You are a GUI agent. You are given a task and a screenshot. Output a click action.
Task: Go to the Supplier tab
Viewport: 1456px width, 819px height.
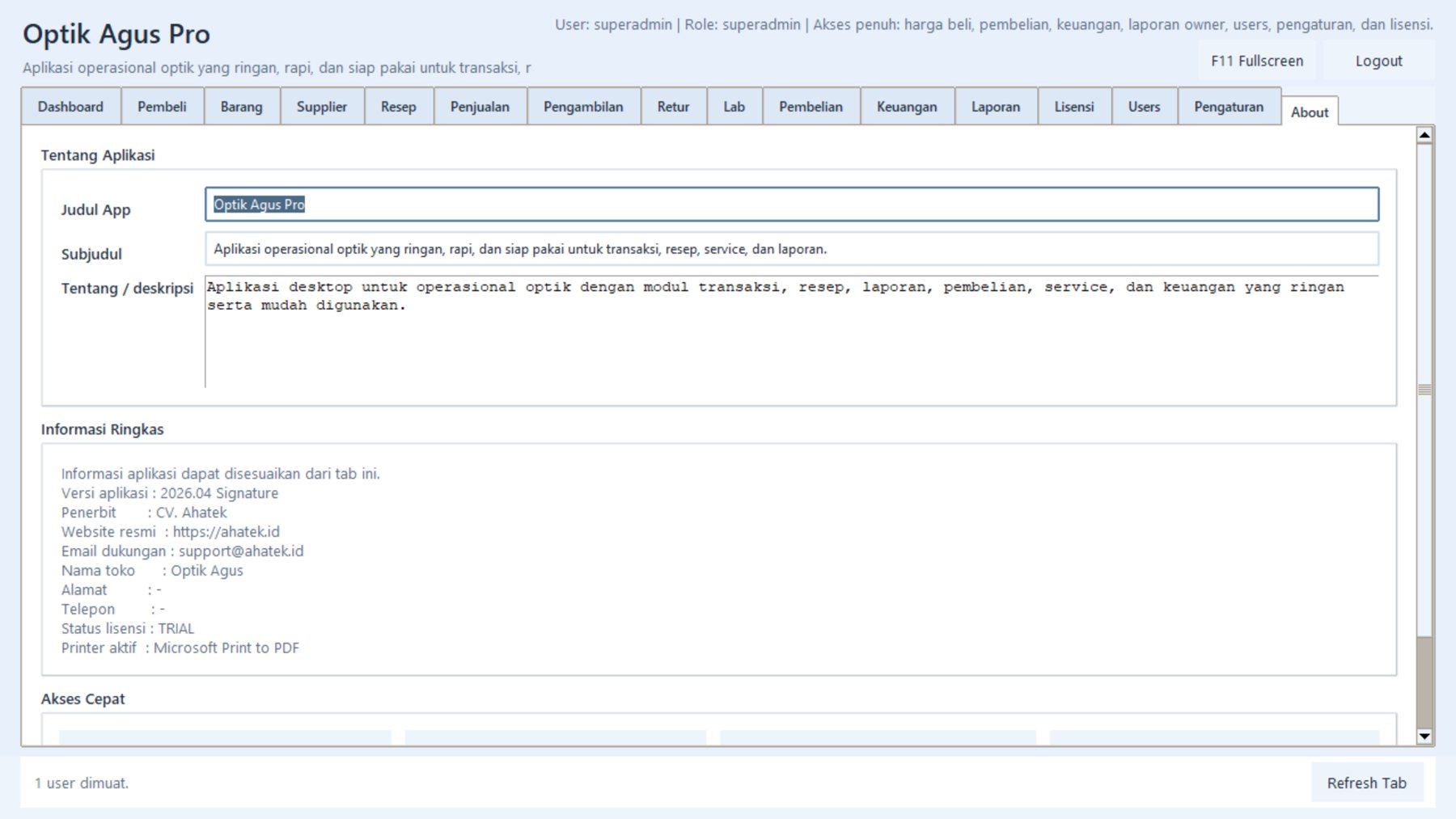(x=321, y=107)
